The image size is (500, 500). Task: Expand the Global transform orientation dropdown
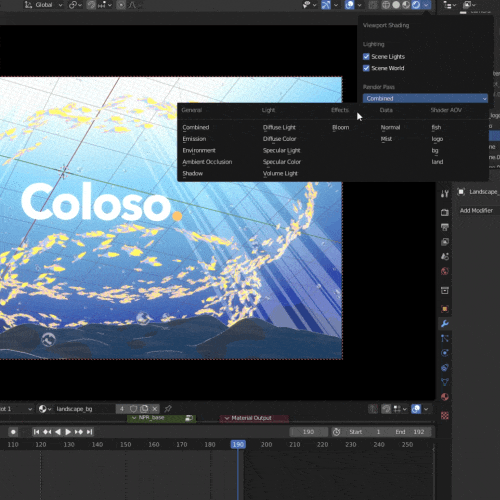tap(43, 5)
